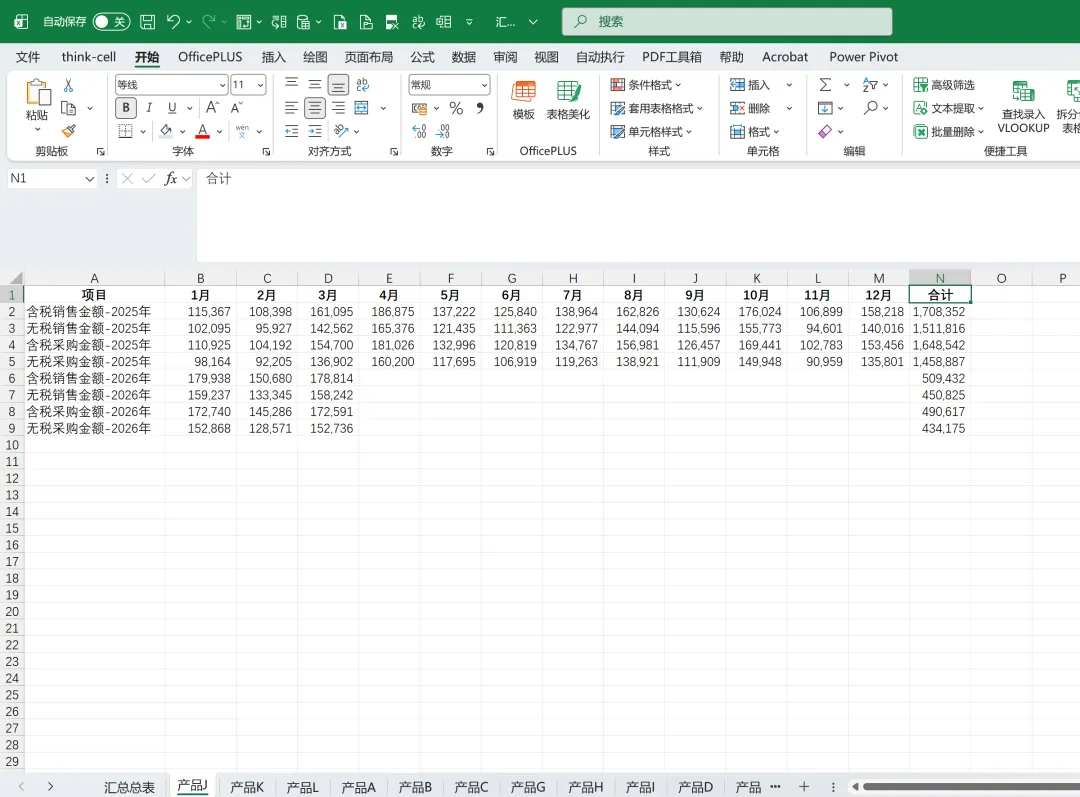The image size is (1080, 797).
Task: Add a new sheet with plus button
Action: click(x=804, y=786)
